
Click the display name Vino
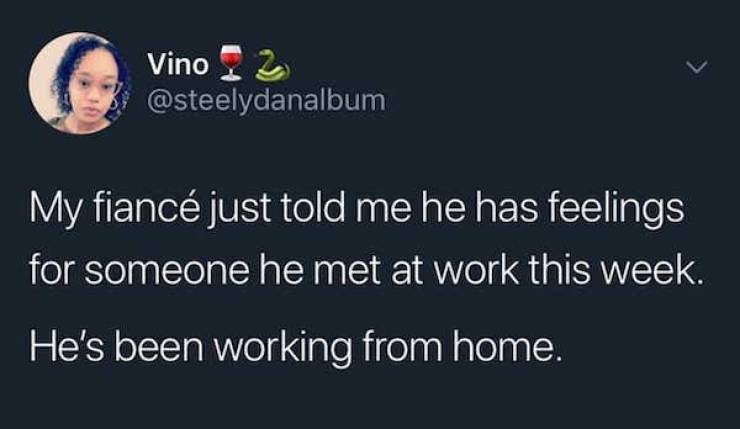pyautogui.click(x=177, y=65)
